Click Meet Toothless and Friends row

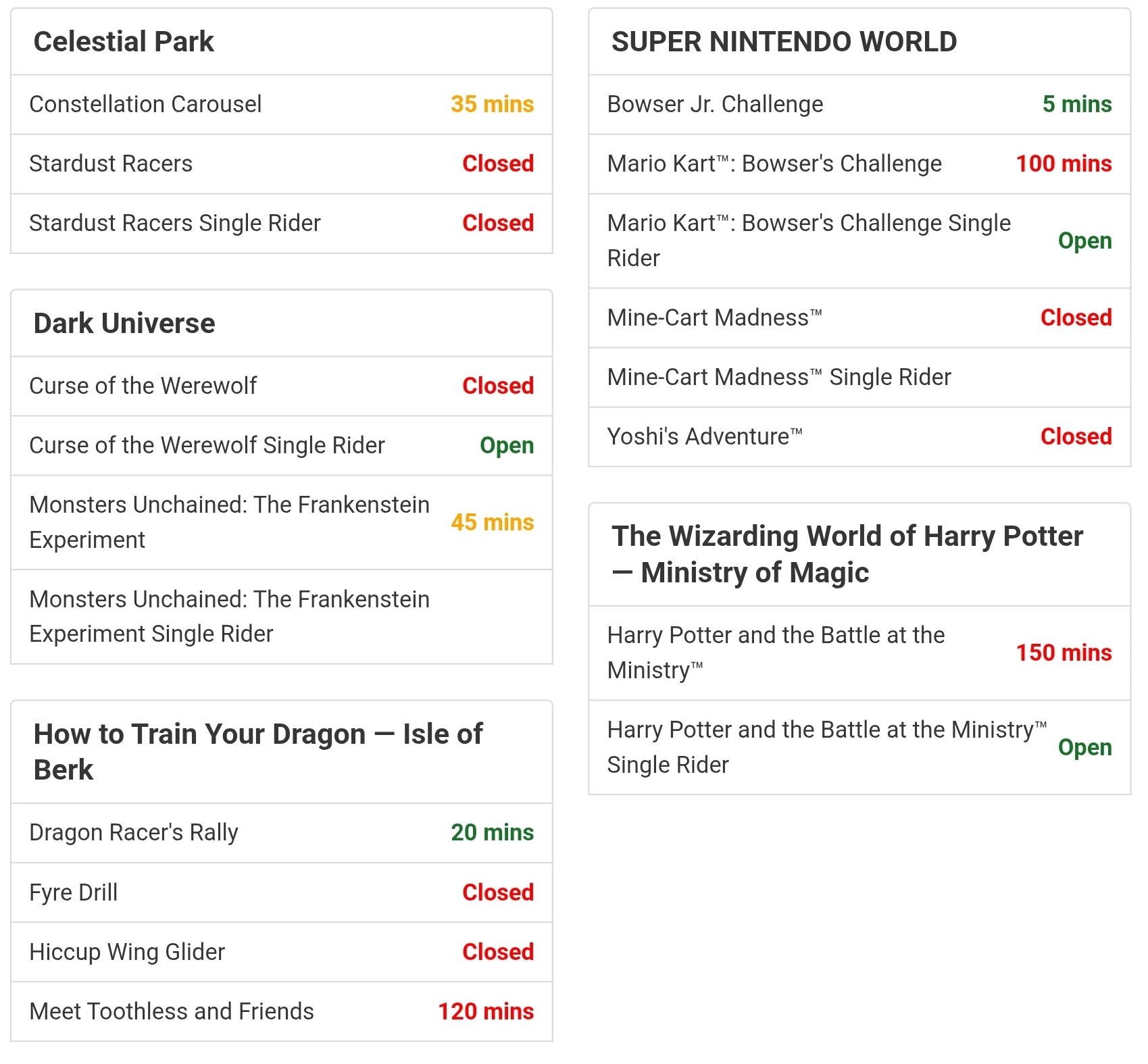[x=281, y=1011]
